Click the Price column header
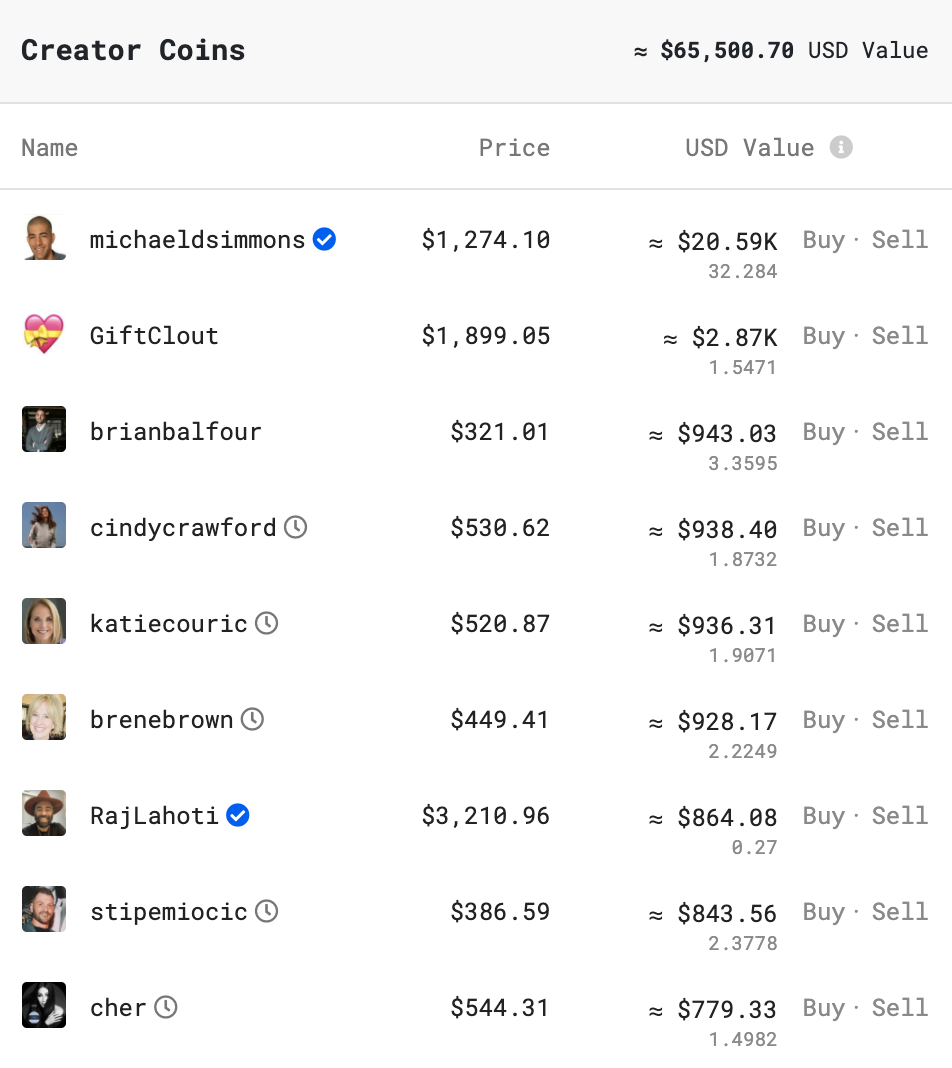Screen dimensions: 952x1068 [514, 148]
